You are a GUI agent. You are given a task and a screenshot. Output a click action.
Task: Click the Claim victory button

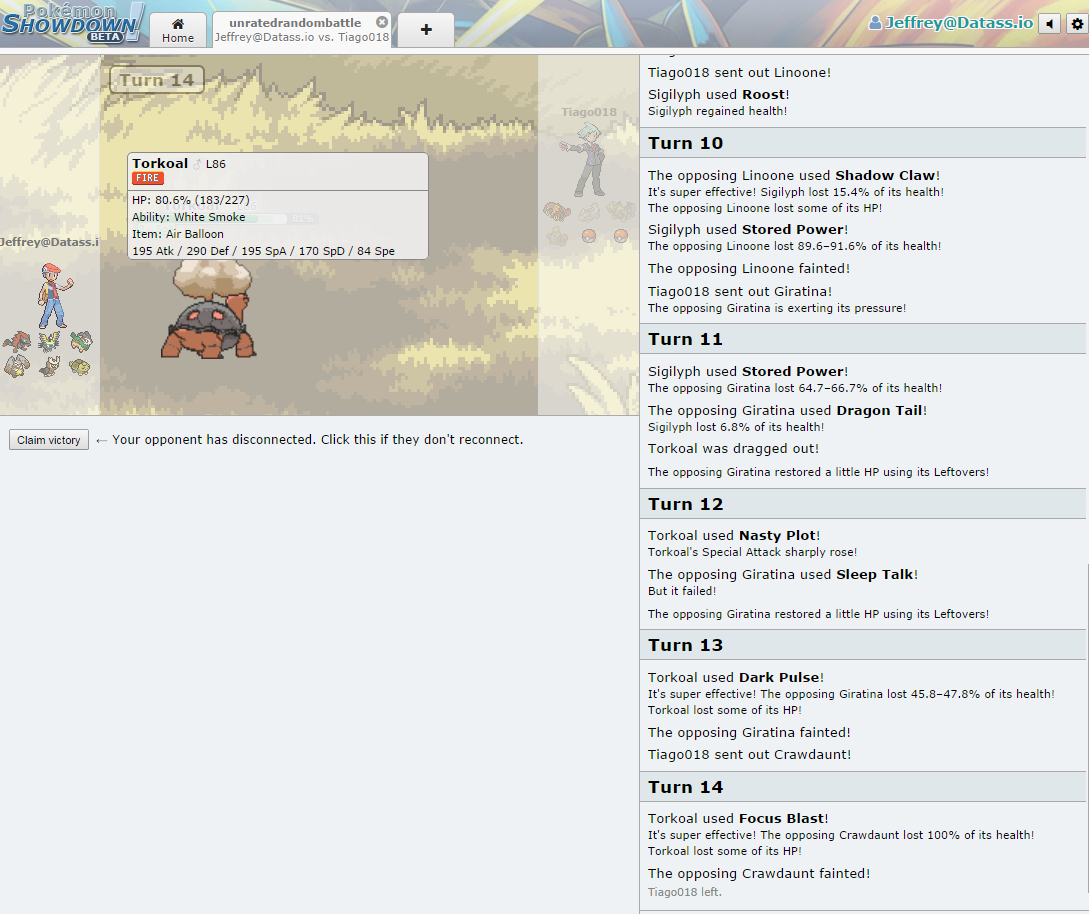pyautogui.click(x=49, y=440)
